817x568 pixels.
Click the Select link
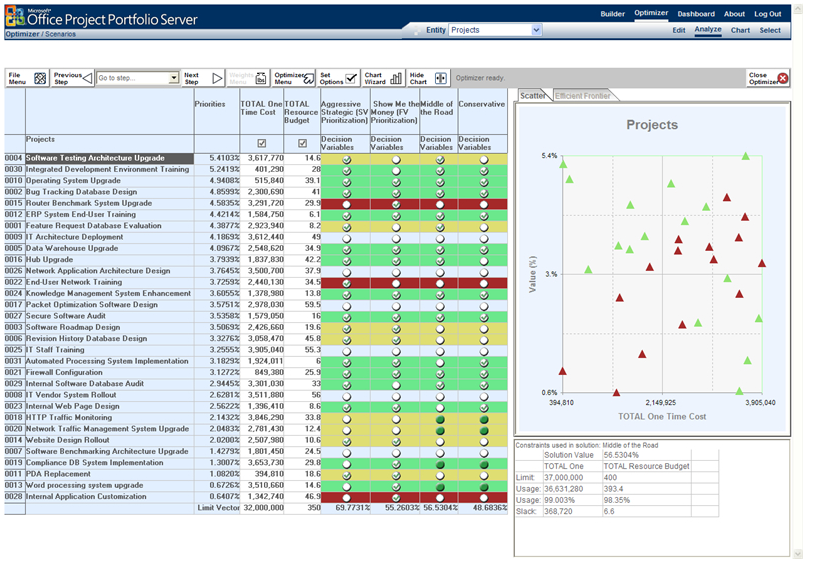point(770,30)
